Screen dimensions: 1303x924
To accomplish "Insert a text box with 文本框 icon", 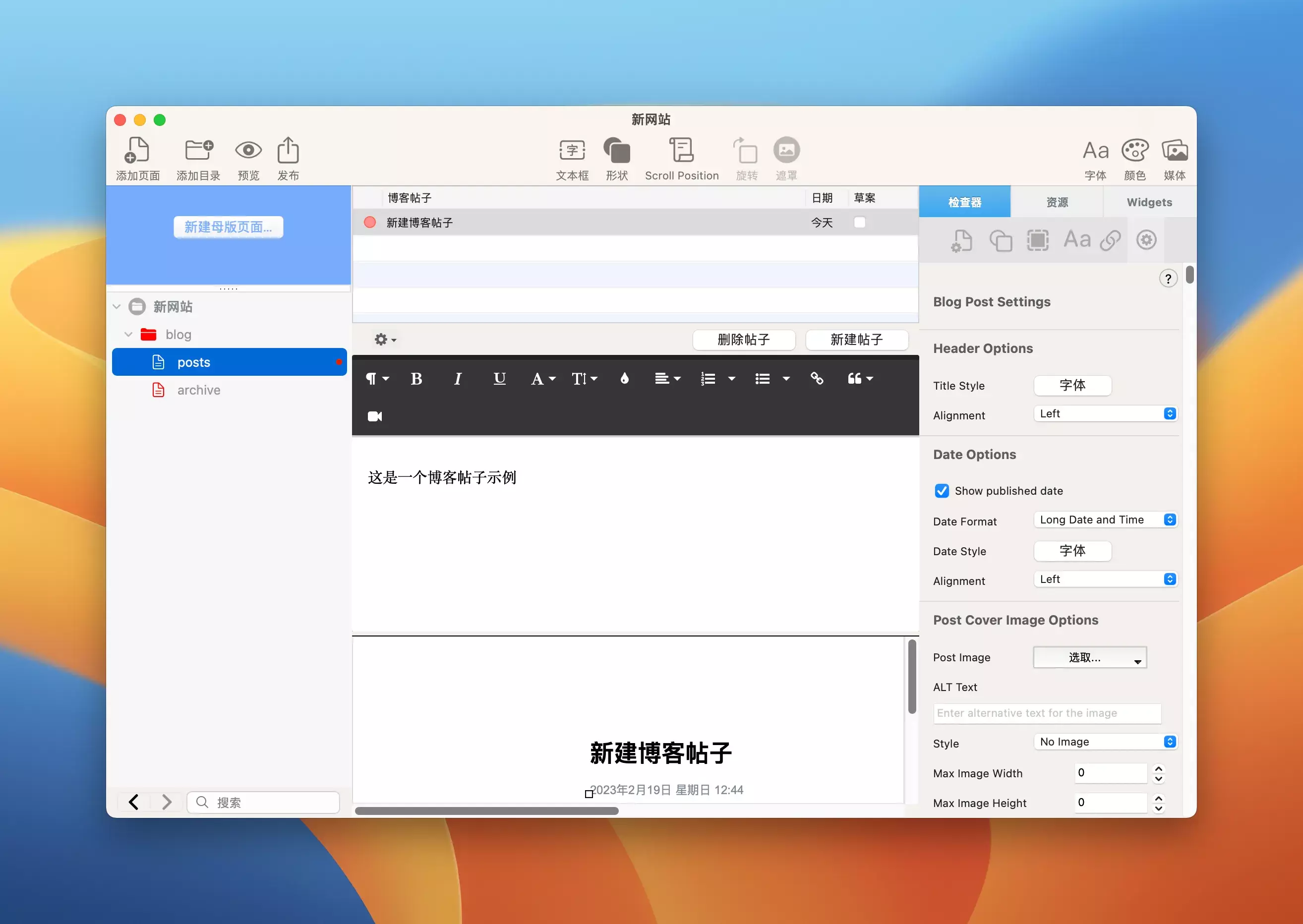I will (x=572, y=151).
